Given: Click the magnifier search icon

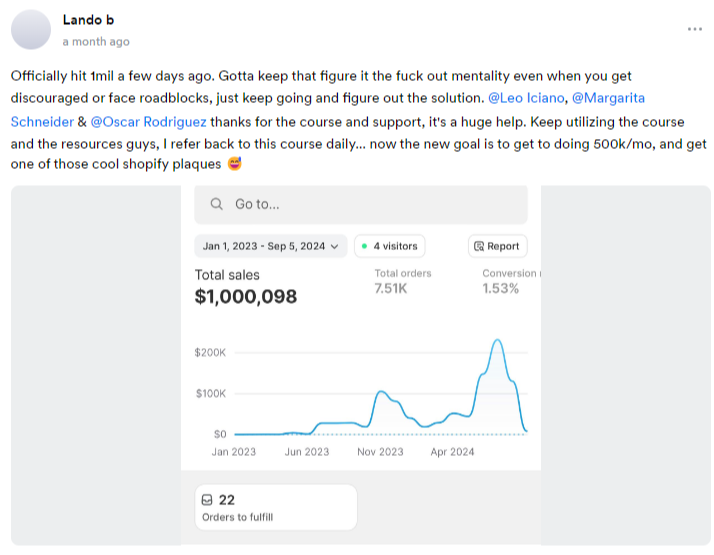Looking at the screenshot, I should pyautogui.click(x=216, y=204).
